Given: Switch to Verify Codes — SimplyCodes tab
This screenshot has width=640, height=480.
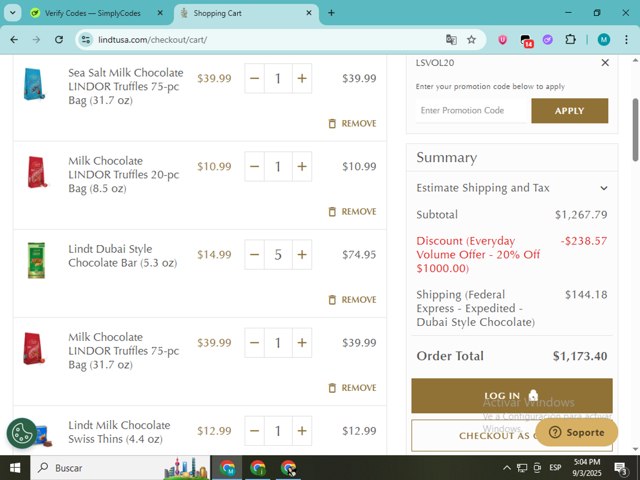Looking at the screenshot, I should (x=93, y=13).
